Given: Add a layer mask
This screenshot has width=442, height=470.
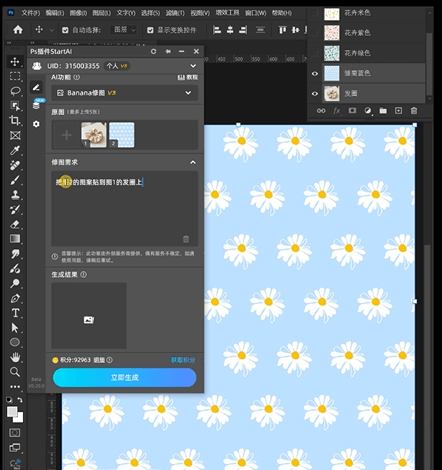Looking at the screenshot, I should pyautogui.click(x=352, y=111).
